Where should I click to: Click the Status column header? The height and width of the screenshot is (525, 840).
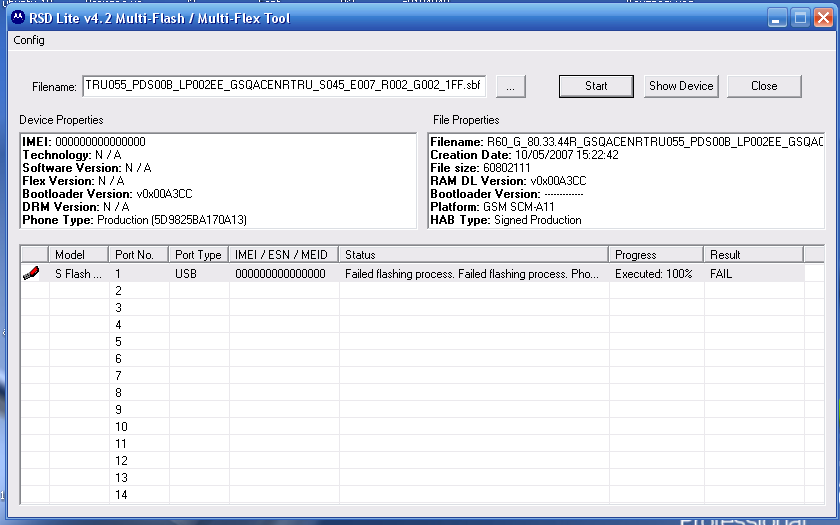474,254
